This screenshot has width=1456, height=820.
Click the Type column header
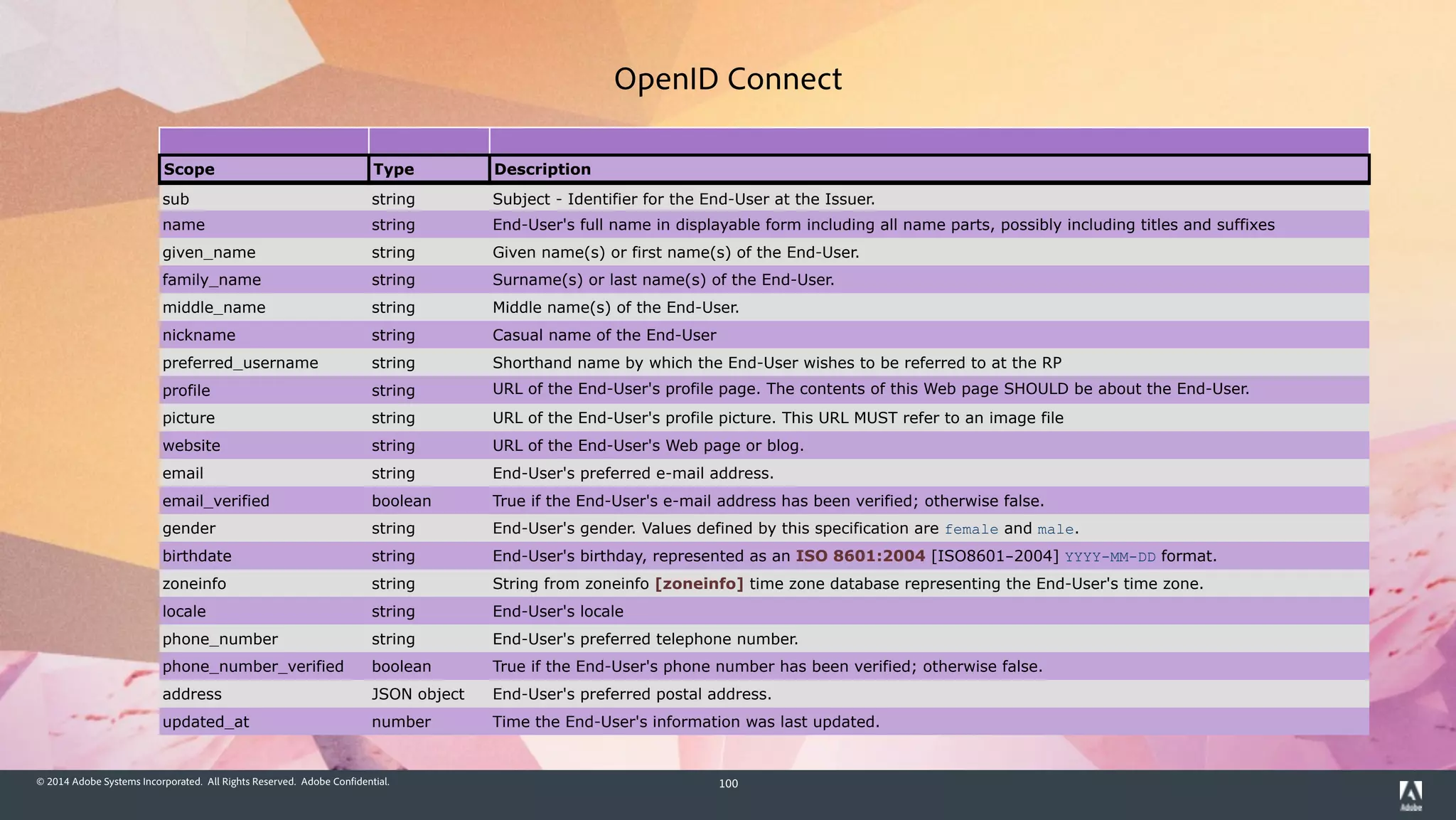[x=394, y=169]
